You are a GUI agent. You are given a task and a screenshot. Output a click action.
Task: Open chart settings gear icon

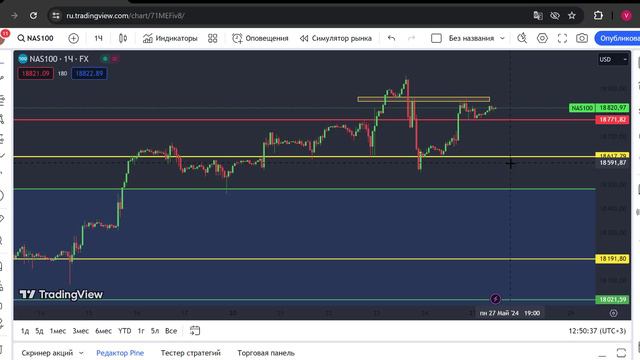pyautogui.click(x=542, y=38)
